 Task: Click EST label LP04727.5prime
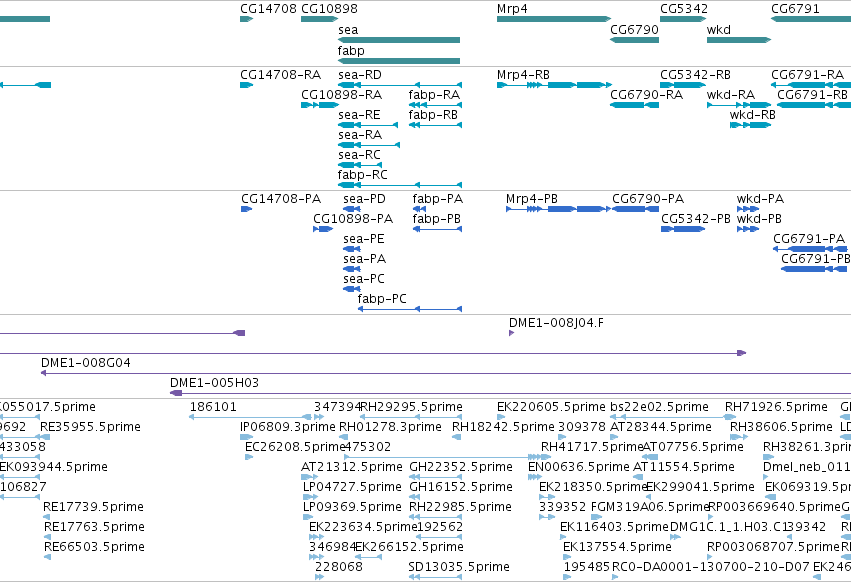tap(352, 487)
